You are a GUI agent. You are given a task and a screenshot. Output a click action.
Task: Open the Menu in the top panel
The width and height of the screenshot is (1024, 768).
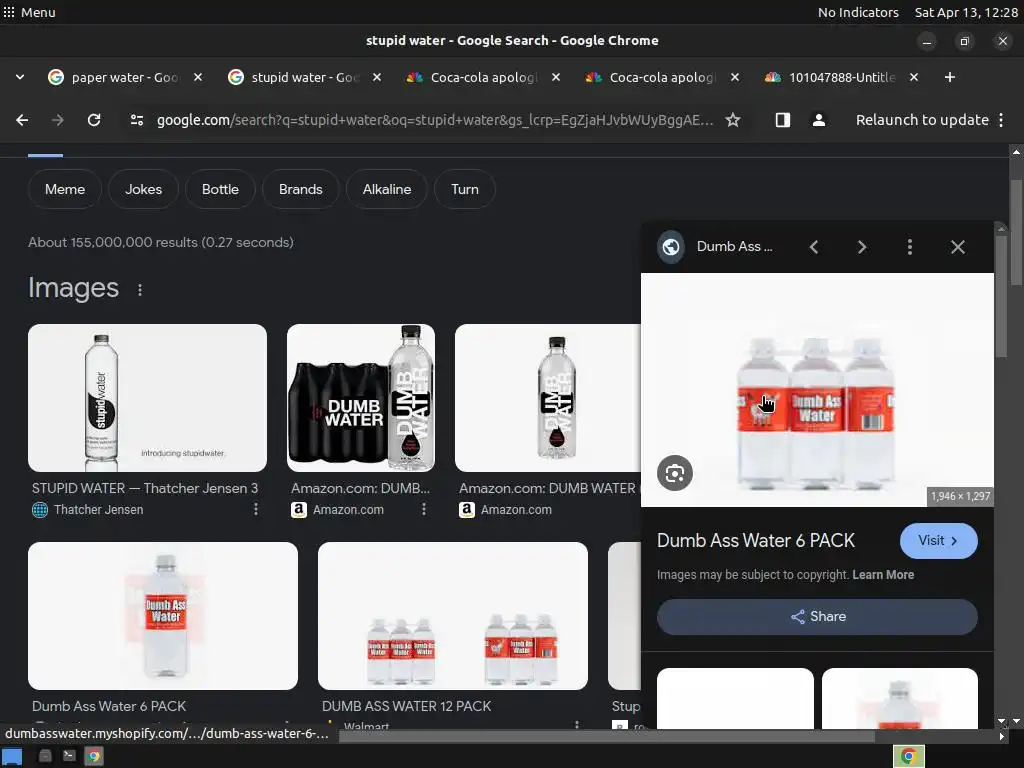(29, 12)
